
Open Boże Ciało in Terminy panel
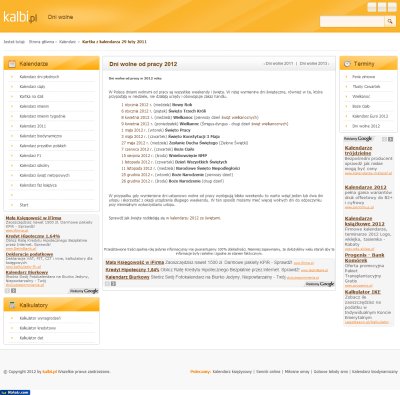pos(361,106)
